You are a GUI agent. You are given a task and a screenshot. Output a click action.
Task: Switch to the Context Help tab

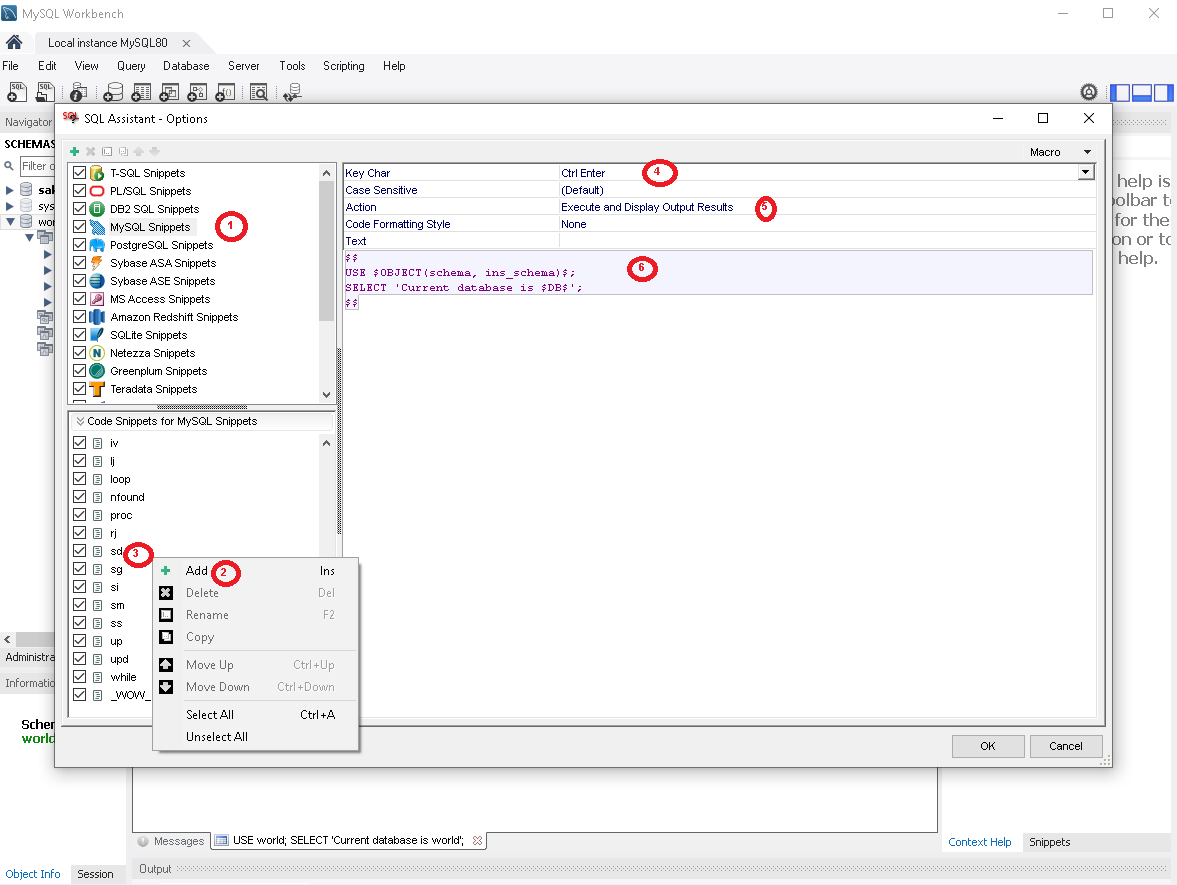[980, 842]
